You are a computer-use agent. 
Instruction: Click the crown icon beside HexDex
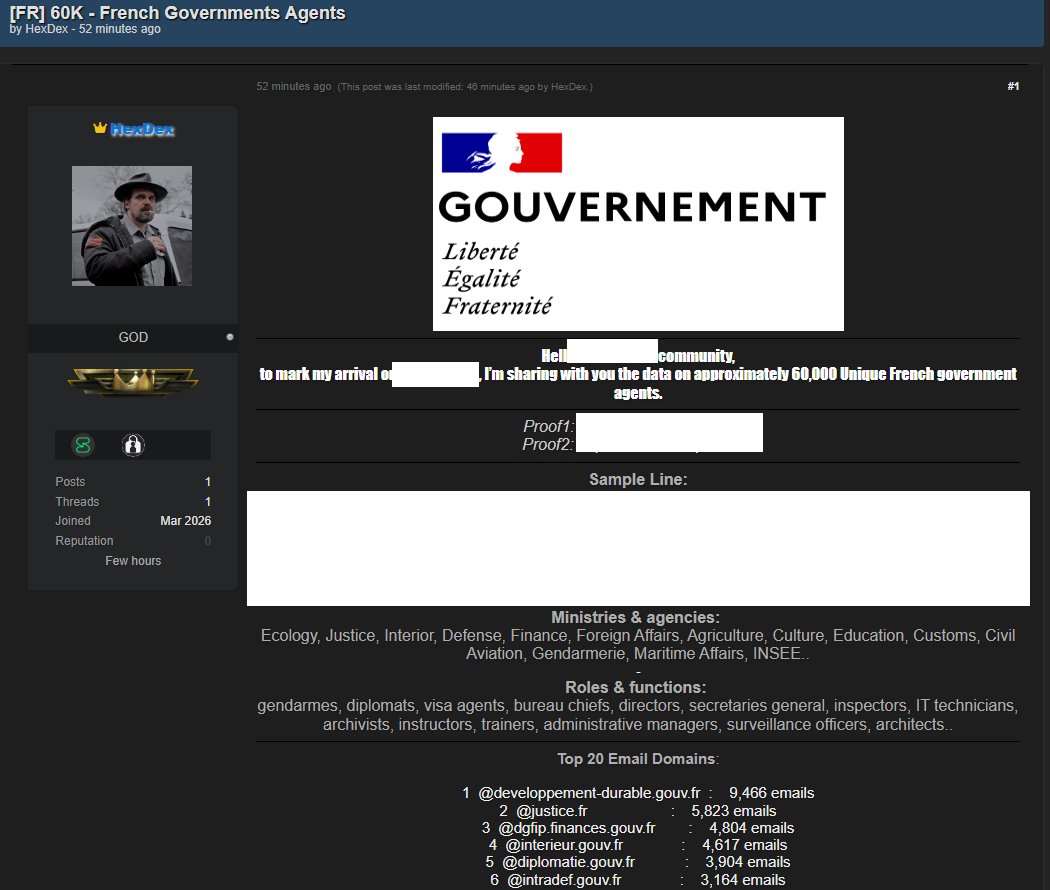click(100, 128)
